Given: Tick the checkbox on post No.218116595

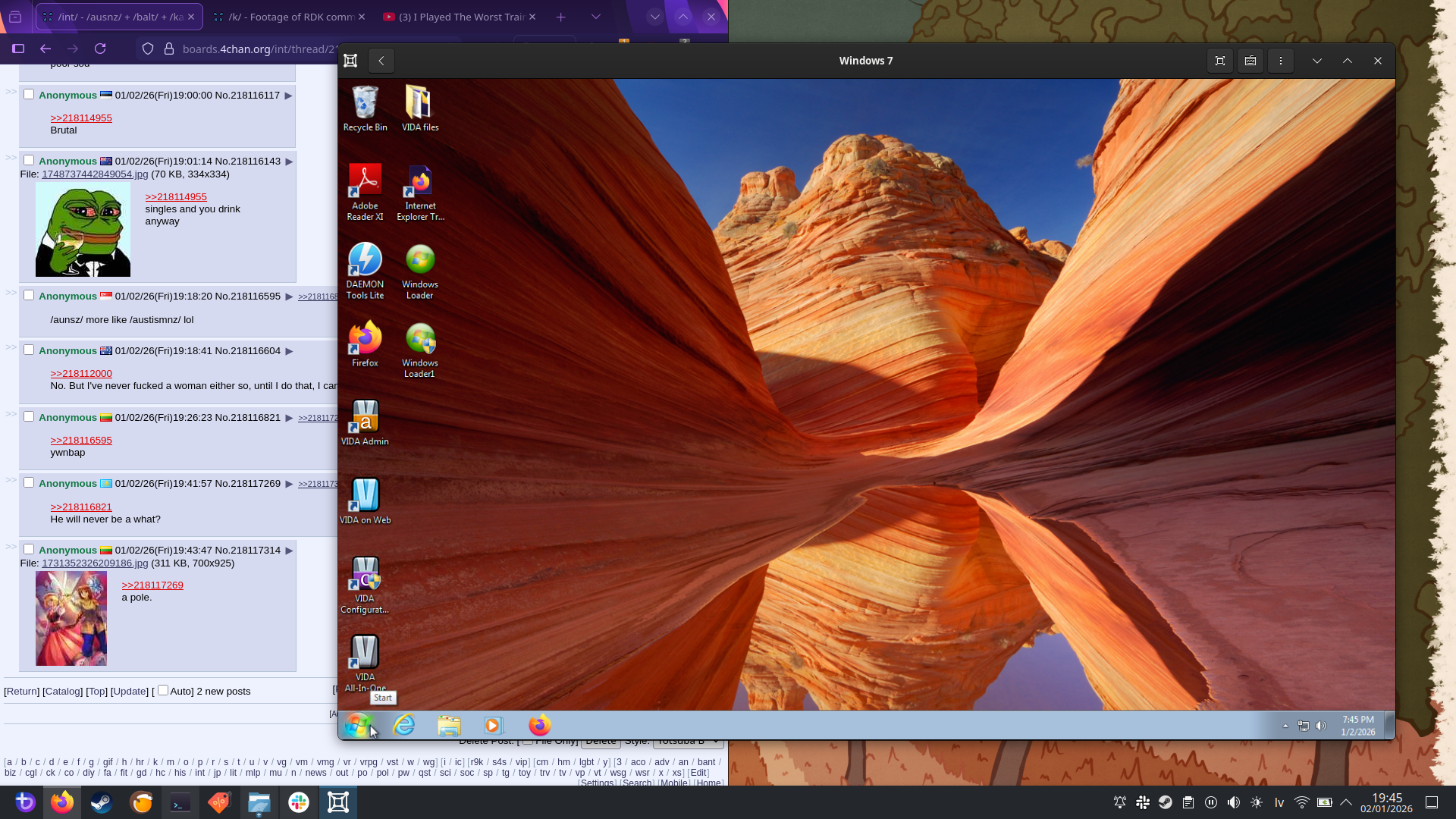Looking at the screenshot, I should point(29,296).
